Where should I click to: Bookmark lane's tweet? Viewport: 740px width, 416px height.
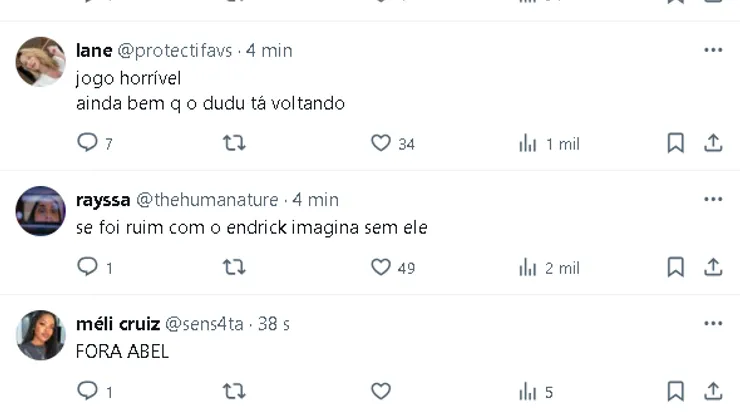(x=676, y=144)
